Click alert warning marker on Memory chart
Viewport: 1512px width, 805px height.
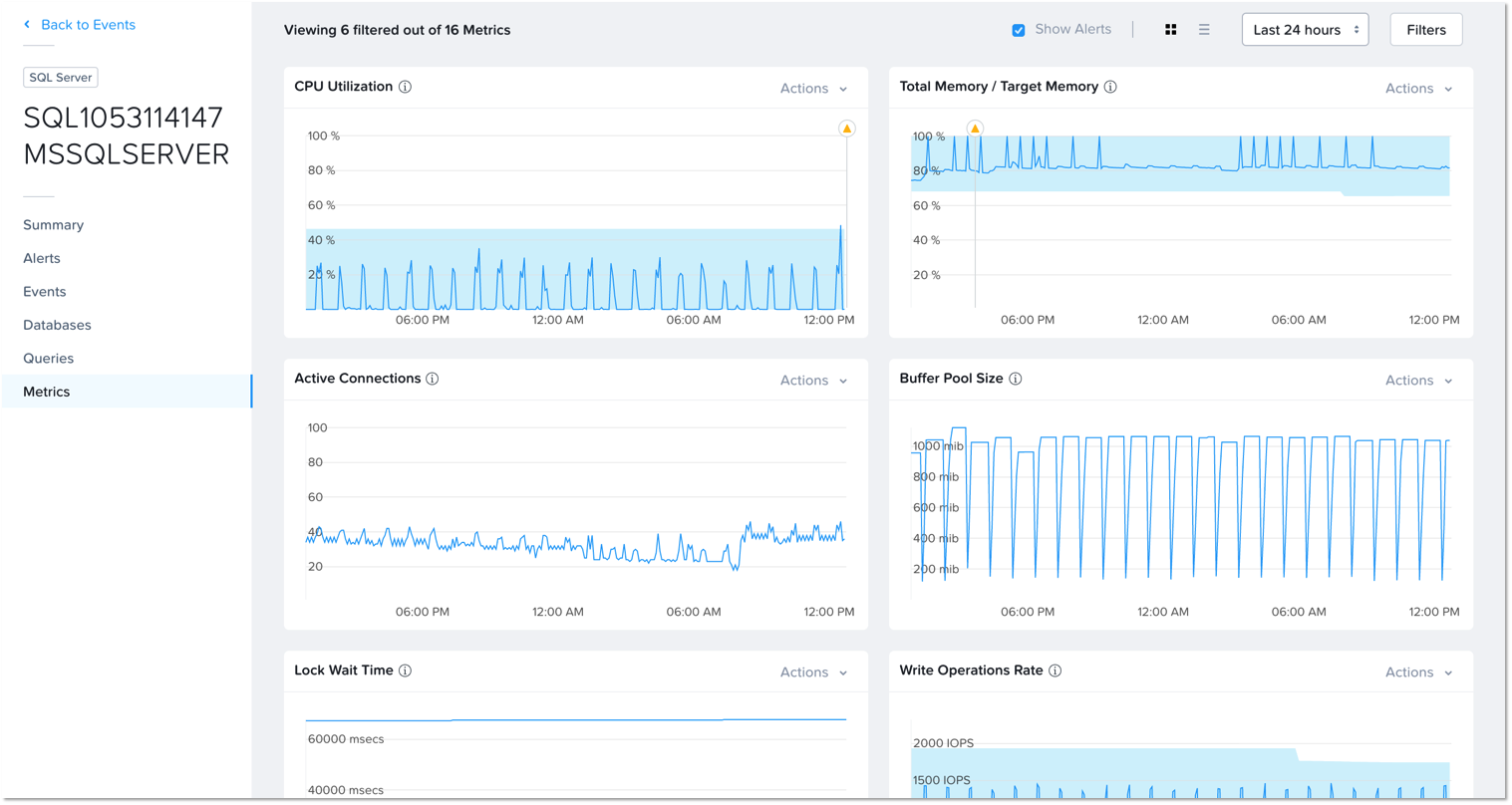(975, 129)
